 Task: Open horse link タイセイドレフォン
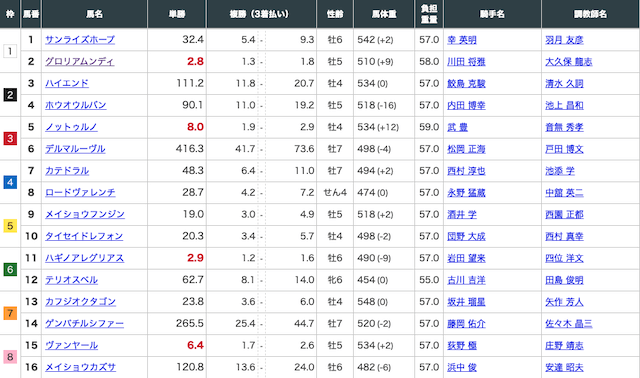point(84,236)
